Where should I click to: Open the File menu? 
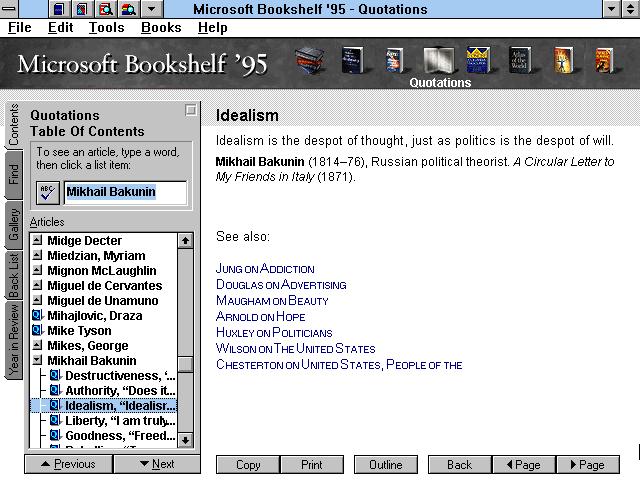(20, 27)
